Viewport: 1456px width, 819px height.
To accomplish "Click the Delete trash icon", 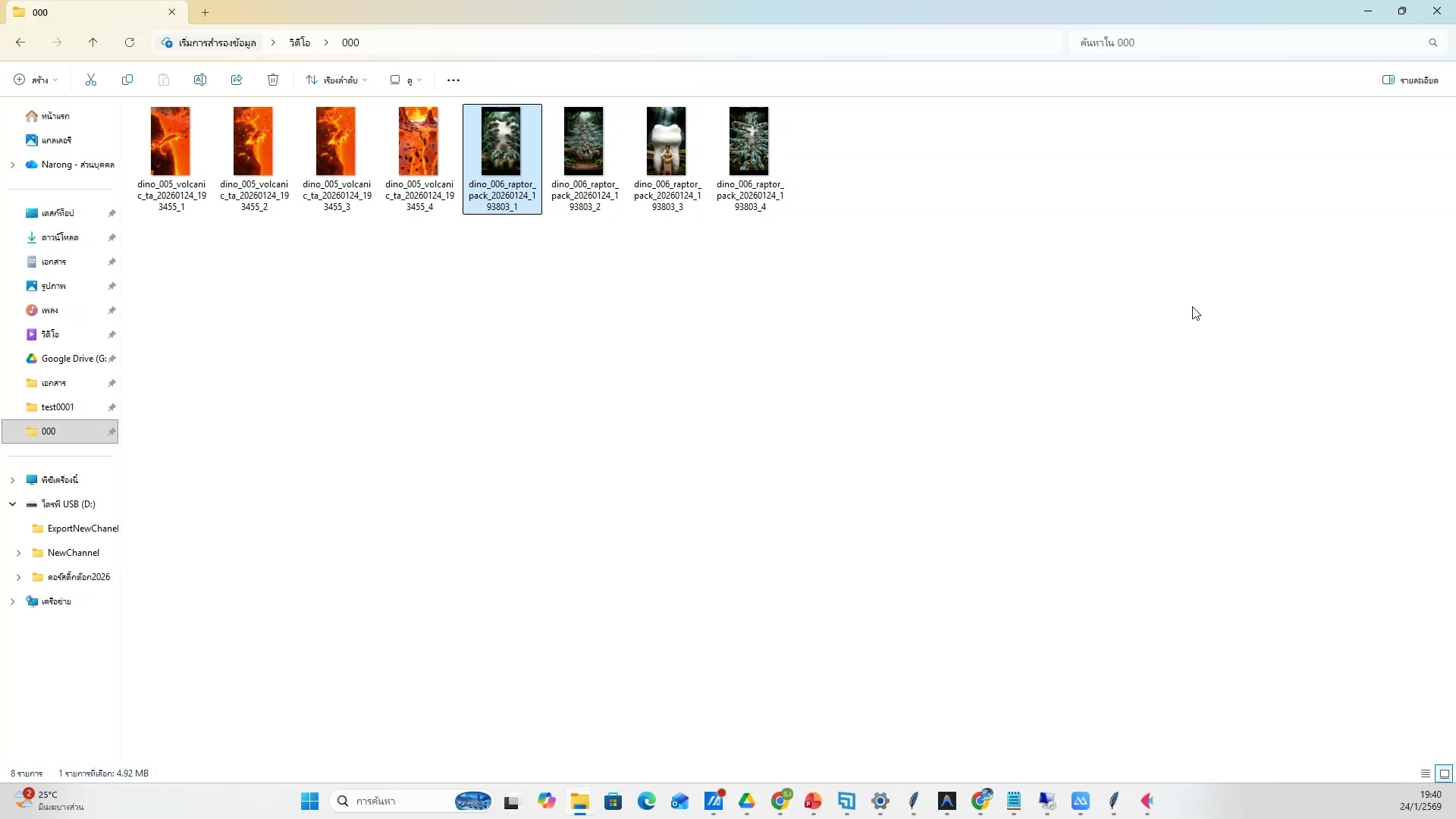I will (273, 80).
